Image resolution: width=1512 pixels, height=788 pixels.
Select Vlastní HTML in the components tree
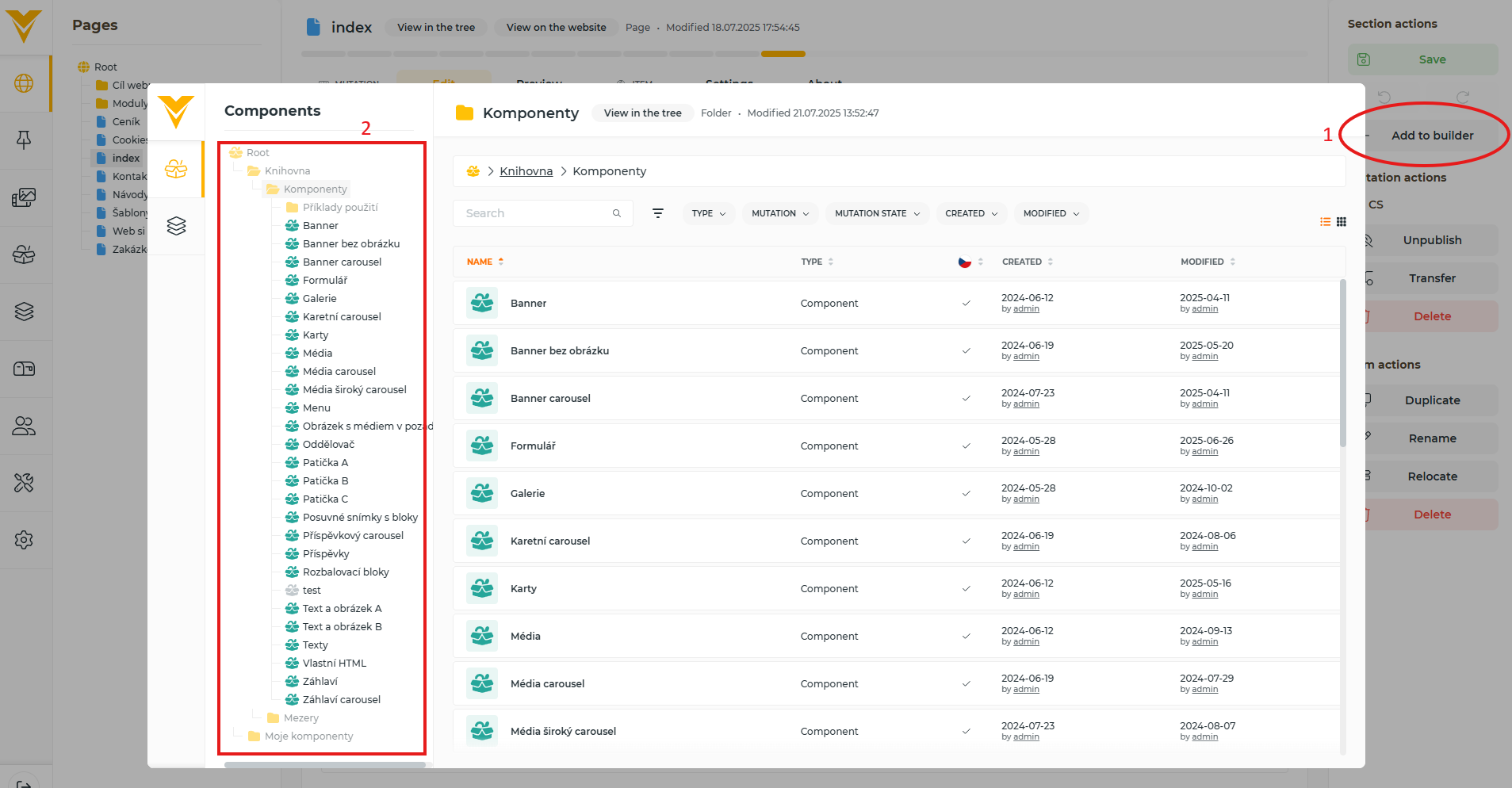pos(334,664)
